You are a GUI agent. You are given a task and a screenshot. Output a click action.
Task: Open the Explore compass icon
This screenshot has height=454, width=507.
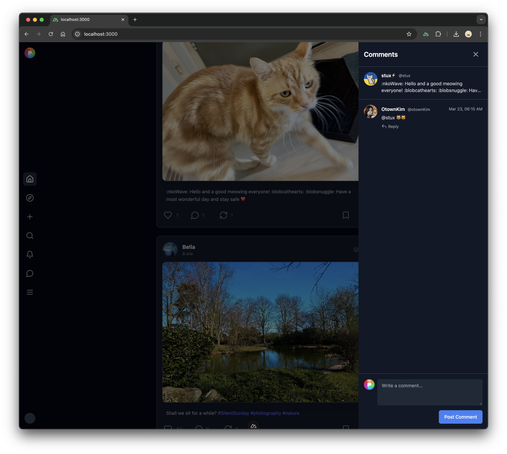tap(30, 198)
